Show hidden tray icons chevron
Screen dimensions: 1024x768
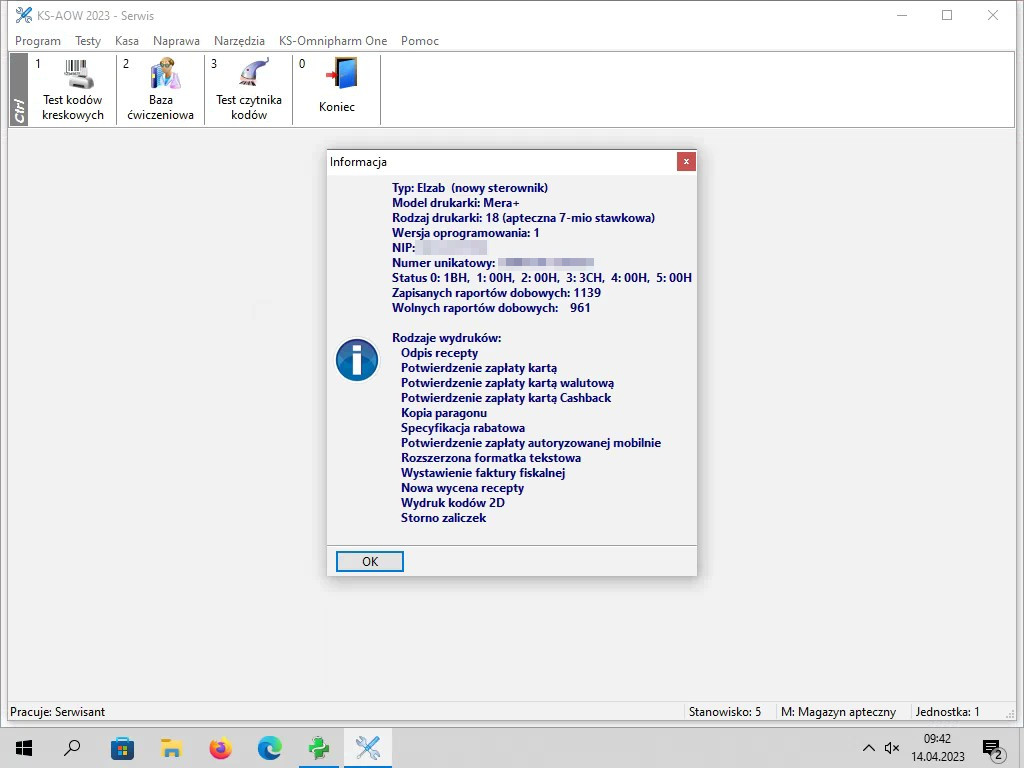(869, 748)
